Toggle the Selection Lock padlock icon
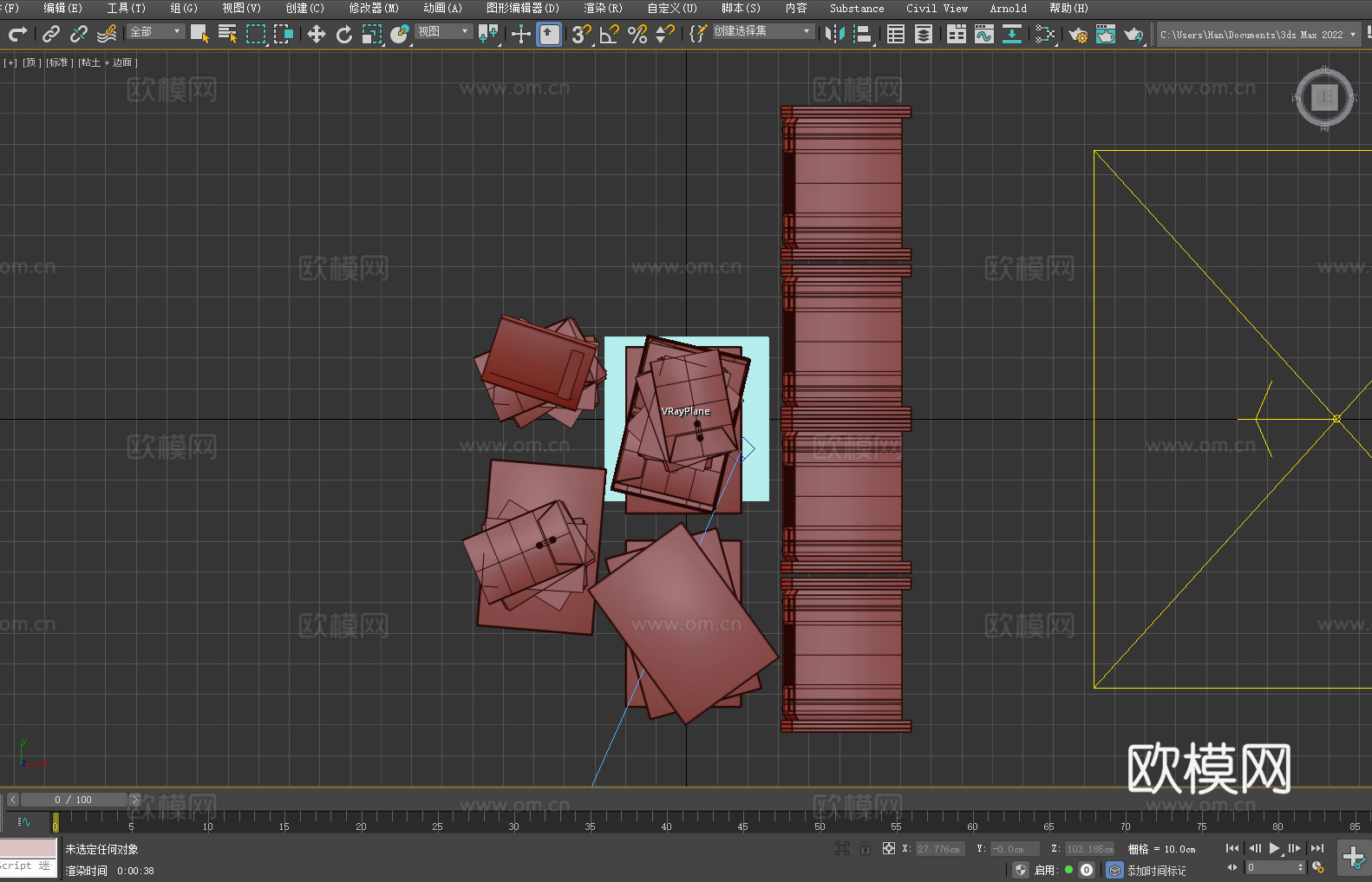Screen dimensions: 1372x882 (x=866, y=848)
